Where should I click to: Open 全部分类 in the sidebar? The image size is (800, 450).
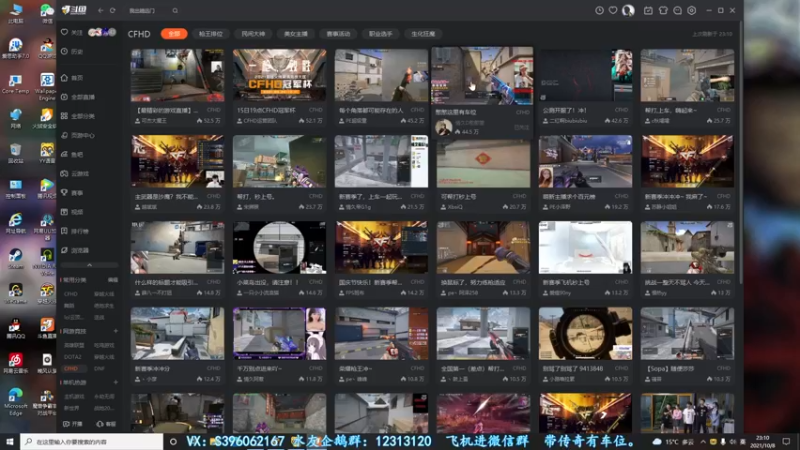78,116
